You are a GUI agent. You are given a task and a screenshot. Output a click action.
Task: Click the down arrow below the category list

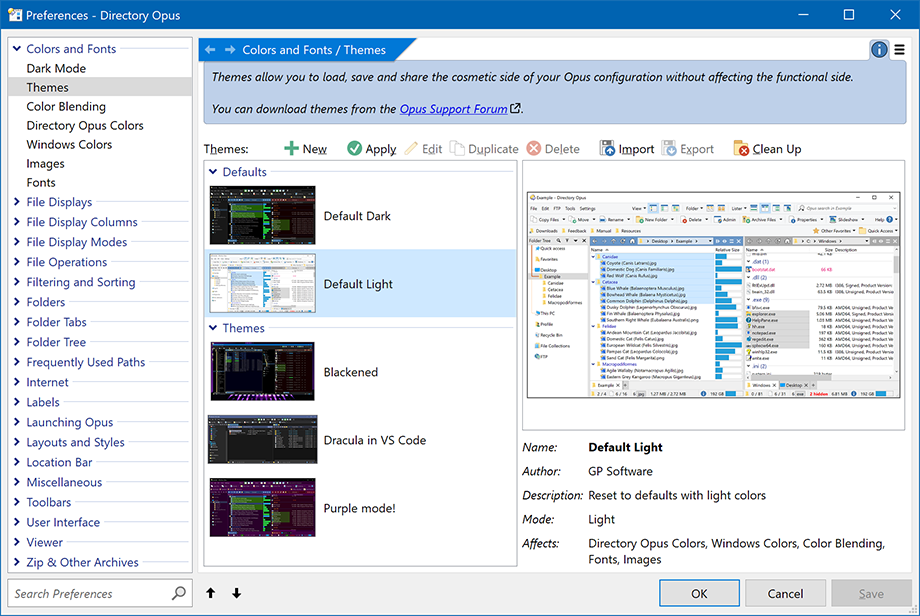point(236,593)
